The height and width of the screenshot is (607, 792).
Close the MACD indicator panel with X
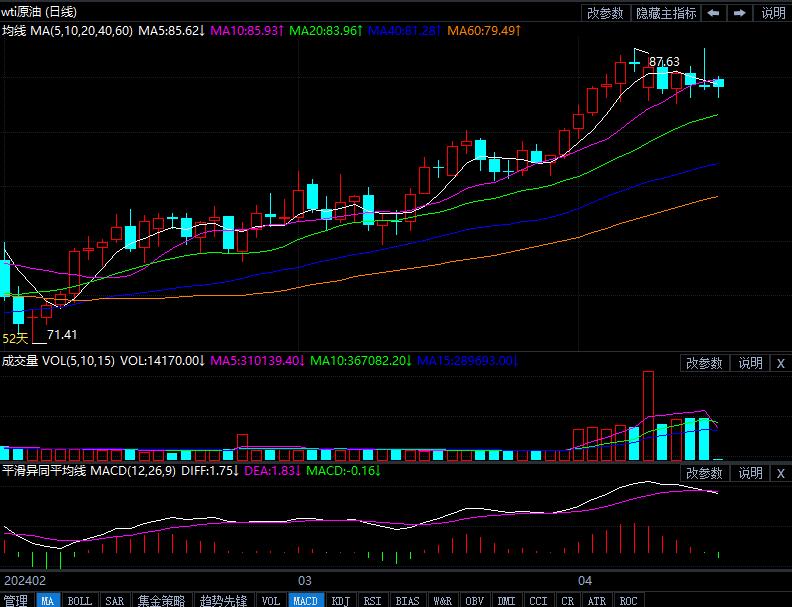click(x=780, y=473)
